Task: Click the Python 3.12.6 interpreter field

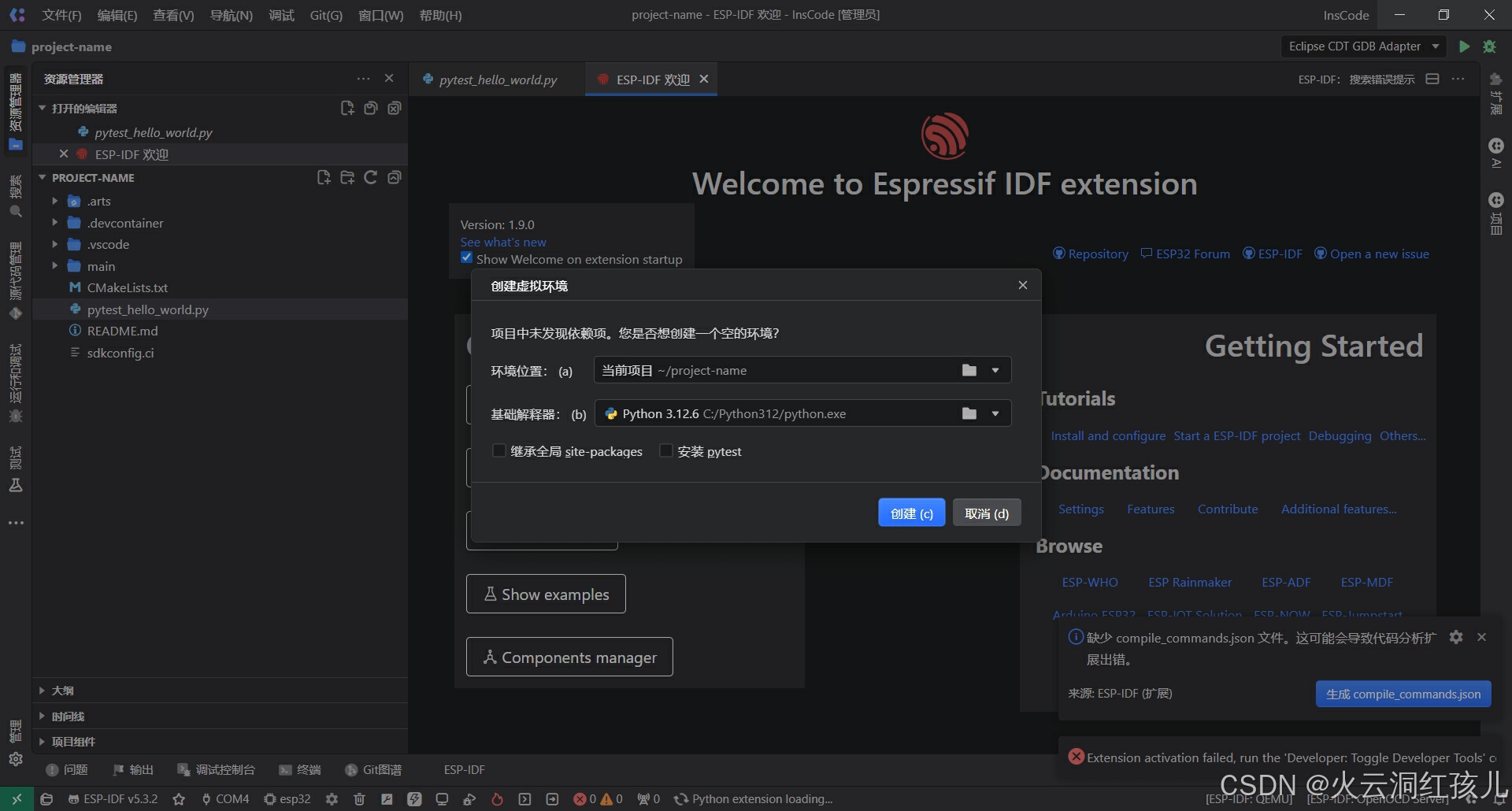Action: click(802, 413)
